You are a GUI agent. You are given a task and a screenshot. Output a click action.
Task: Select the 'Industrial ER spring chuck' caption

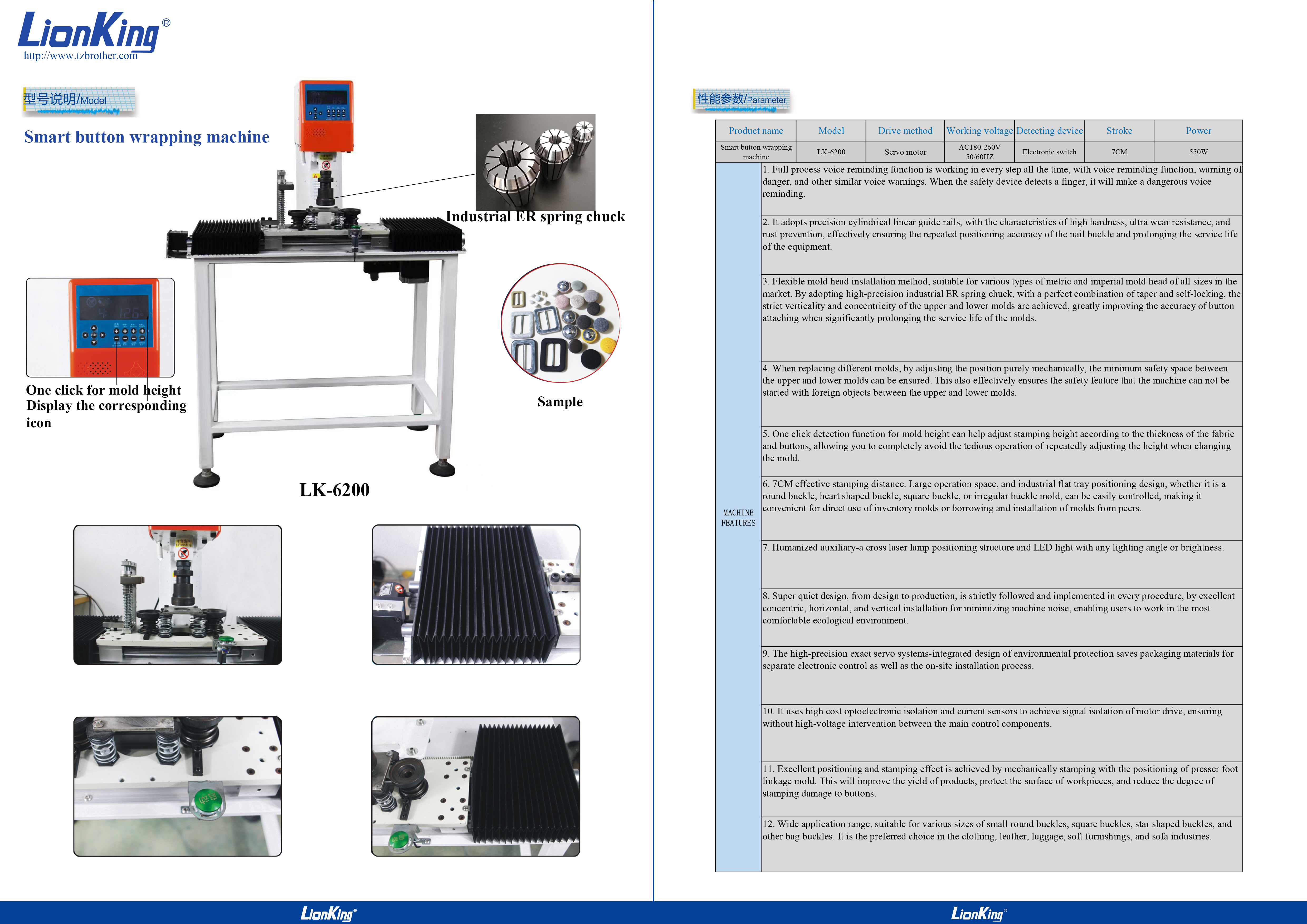[535, 217]
